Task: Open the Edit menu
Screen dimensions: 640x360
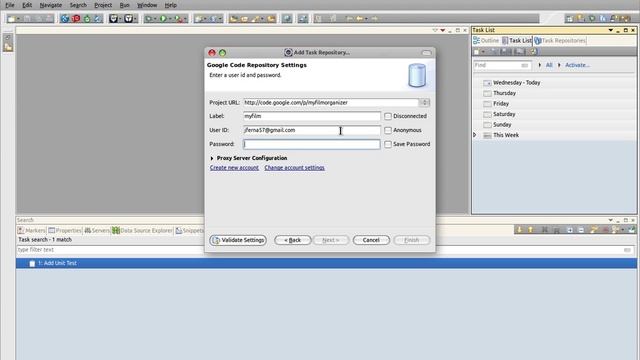Action: pos(27,5)
